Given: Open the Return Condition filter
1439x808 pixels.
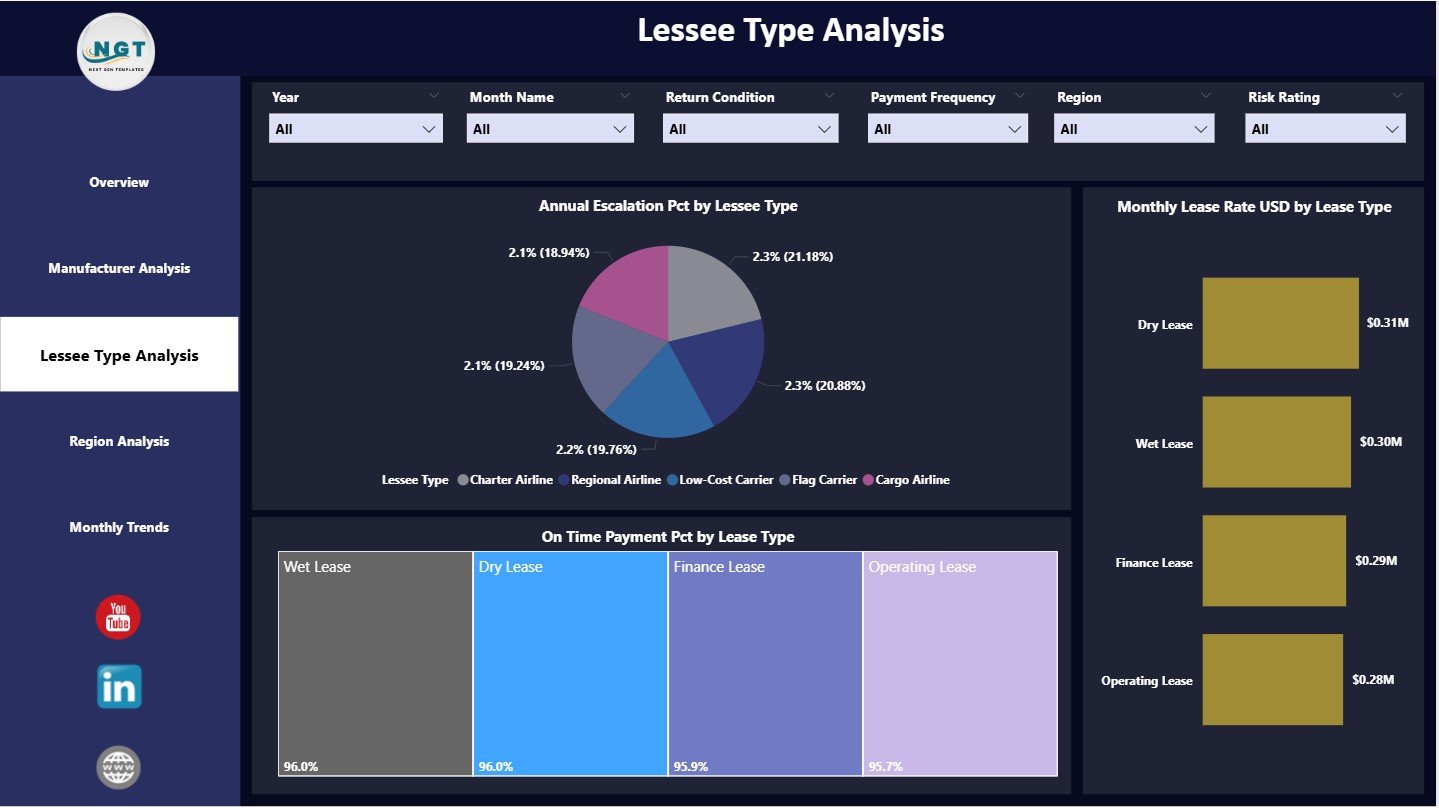Looking at the screenshot, I should (825, 128).
